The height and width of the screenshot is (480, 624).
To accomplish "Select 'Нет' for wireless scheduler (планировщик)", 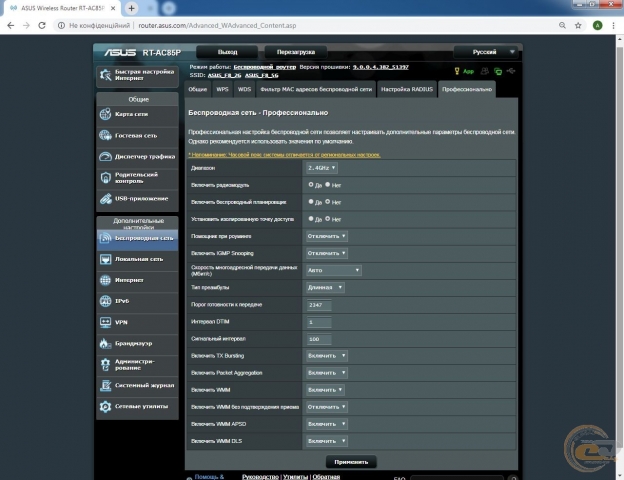I will [328, 202].
